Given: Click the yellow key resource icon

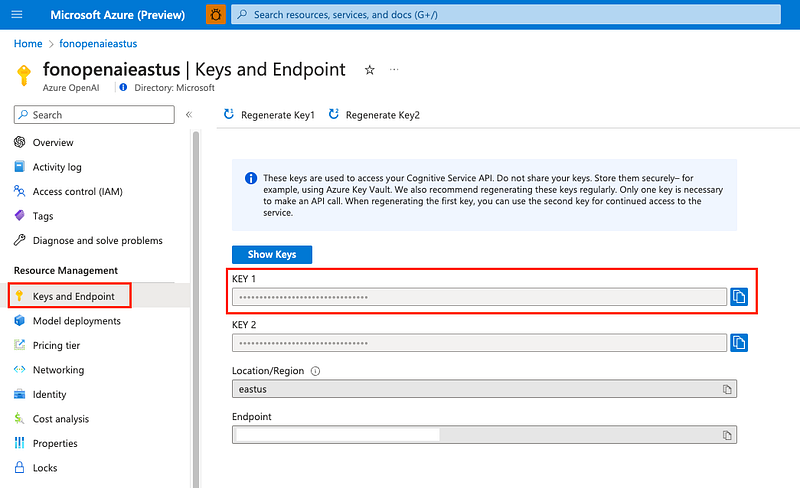Looking at the screenshot, I should click(23, 75).
